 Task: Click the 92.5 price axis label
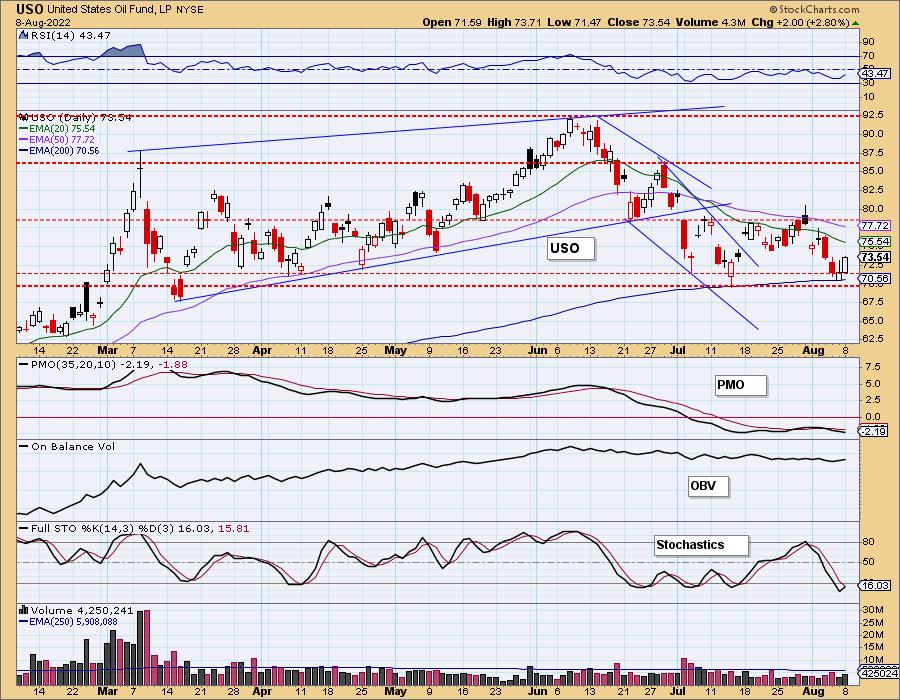(872, 115)
